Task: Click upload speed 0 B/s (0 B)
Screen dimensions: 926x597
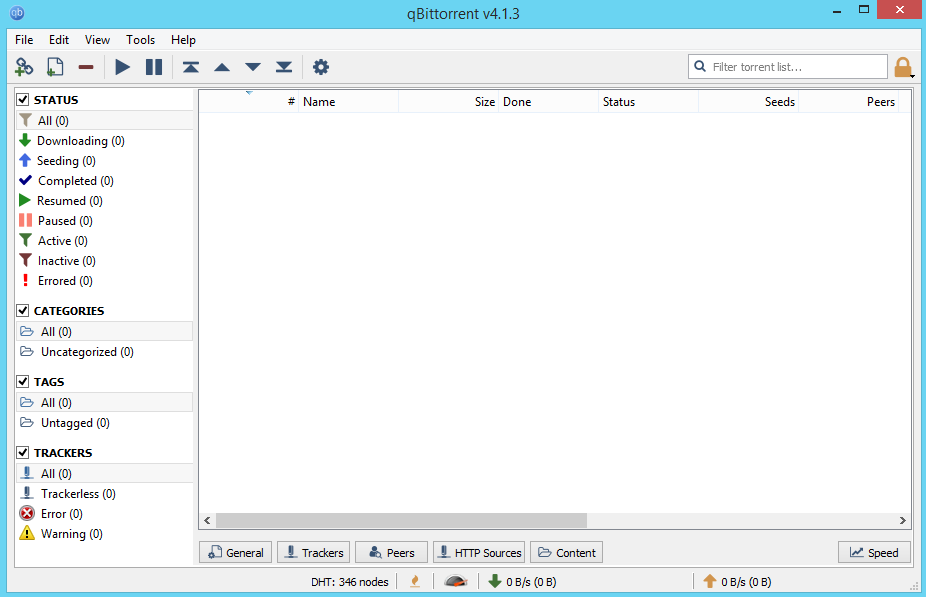Action: [x=737, y=582]
